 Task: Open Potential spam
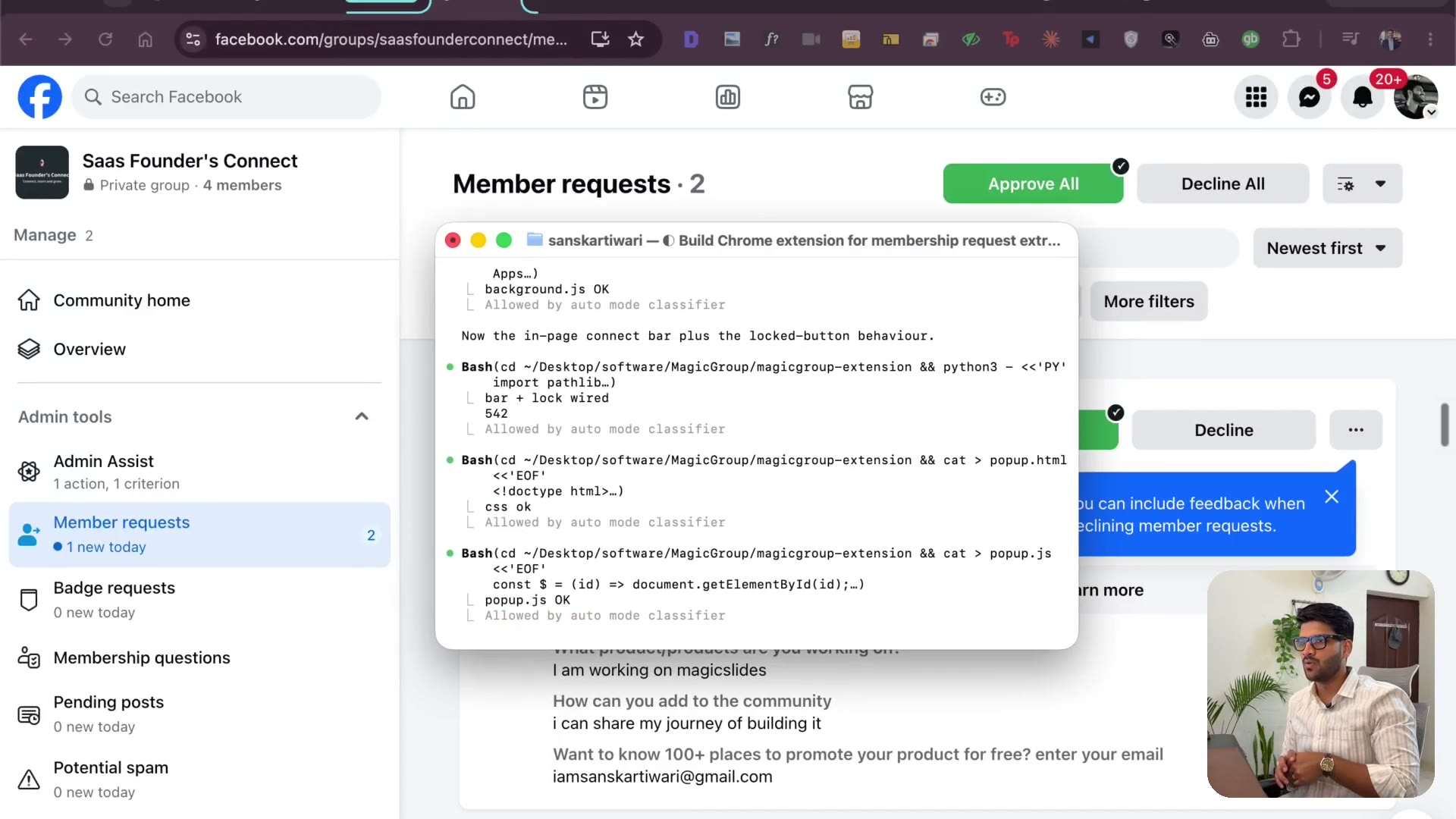pyautogui.click(x=199, y=780)
